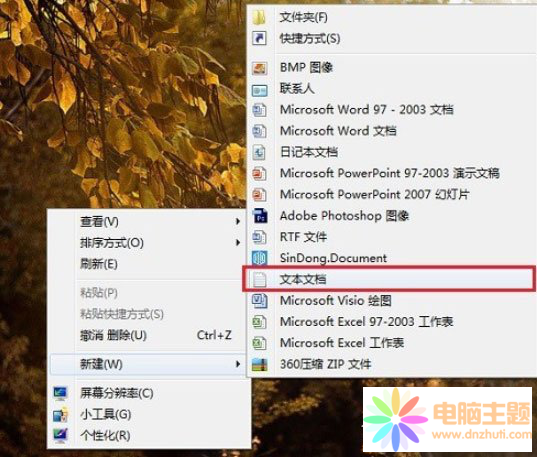Select the 360压缩 ZIP 文件 icon
Screen dimensions: 537x457
pyautogui.click(x=260, y=365)
